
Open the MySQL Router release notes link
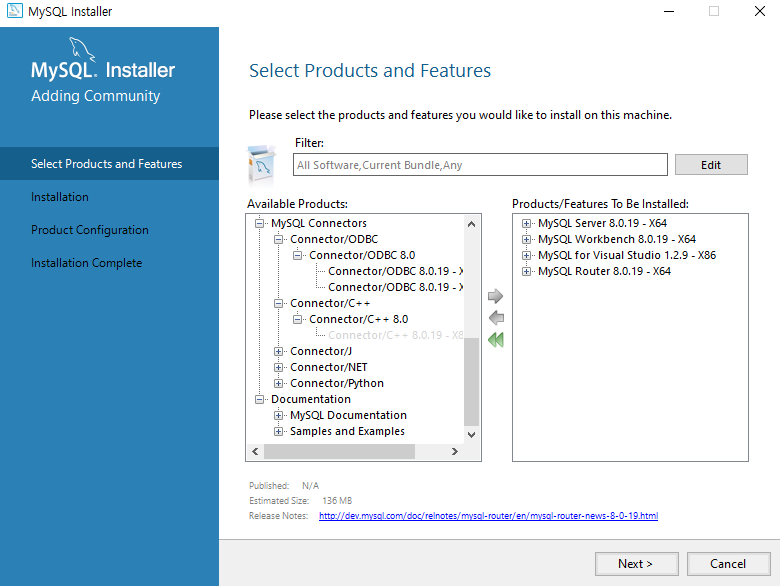(x=488, y=516)
